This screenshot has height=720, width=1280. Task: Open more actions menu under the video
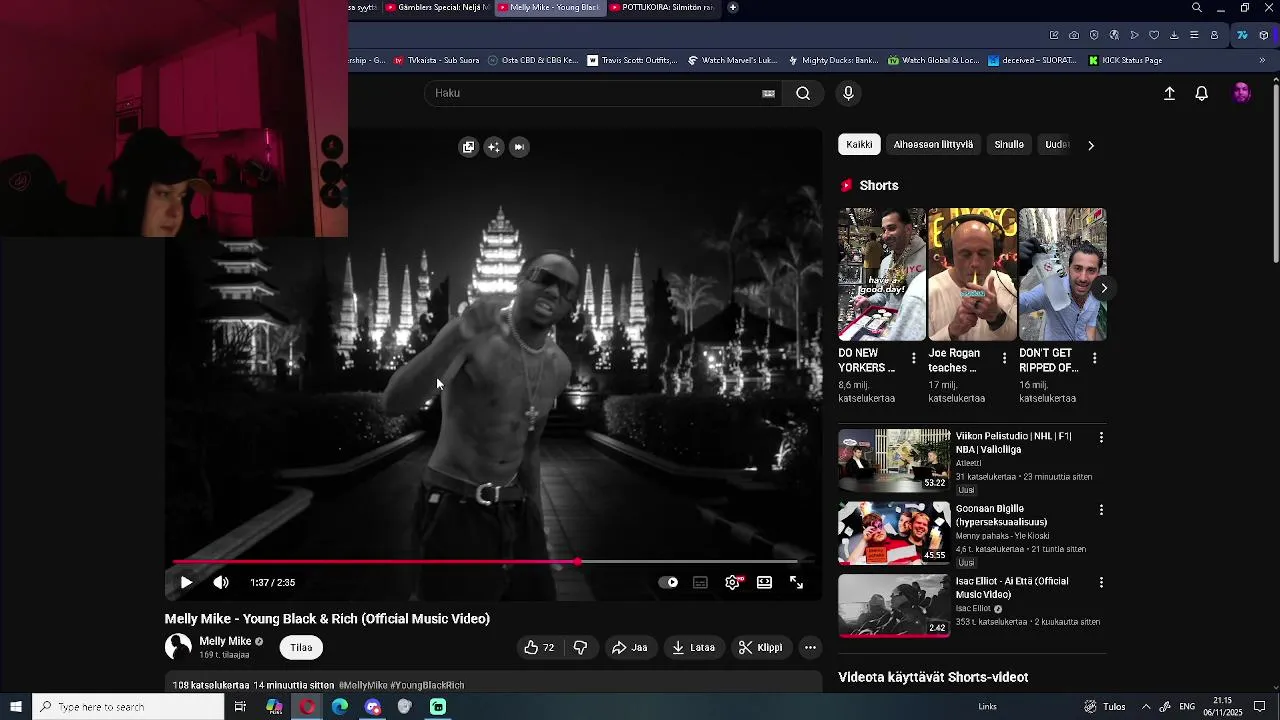pos(810,648)
